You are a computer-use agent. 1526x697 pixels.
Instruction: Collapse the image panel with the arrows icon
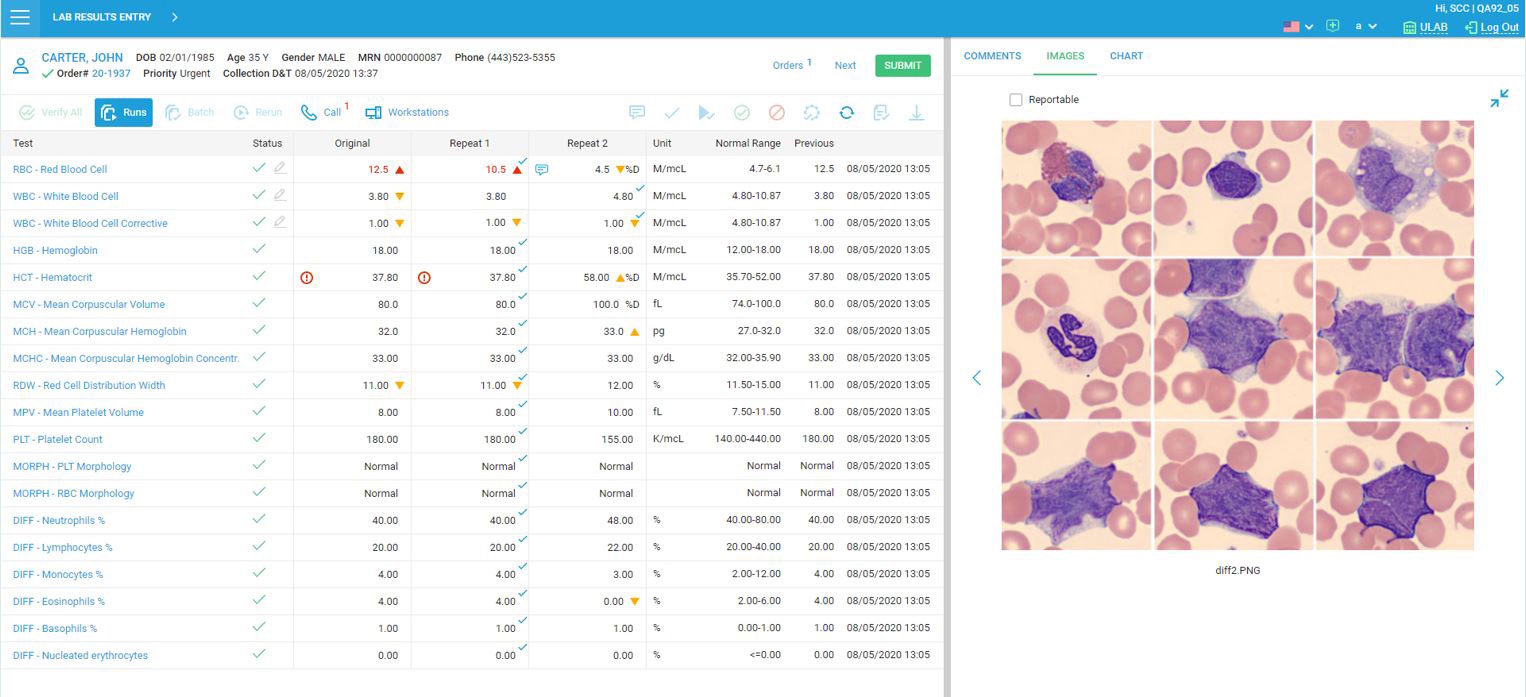[1499, 98]
